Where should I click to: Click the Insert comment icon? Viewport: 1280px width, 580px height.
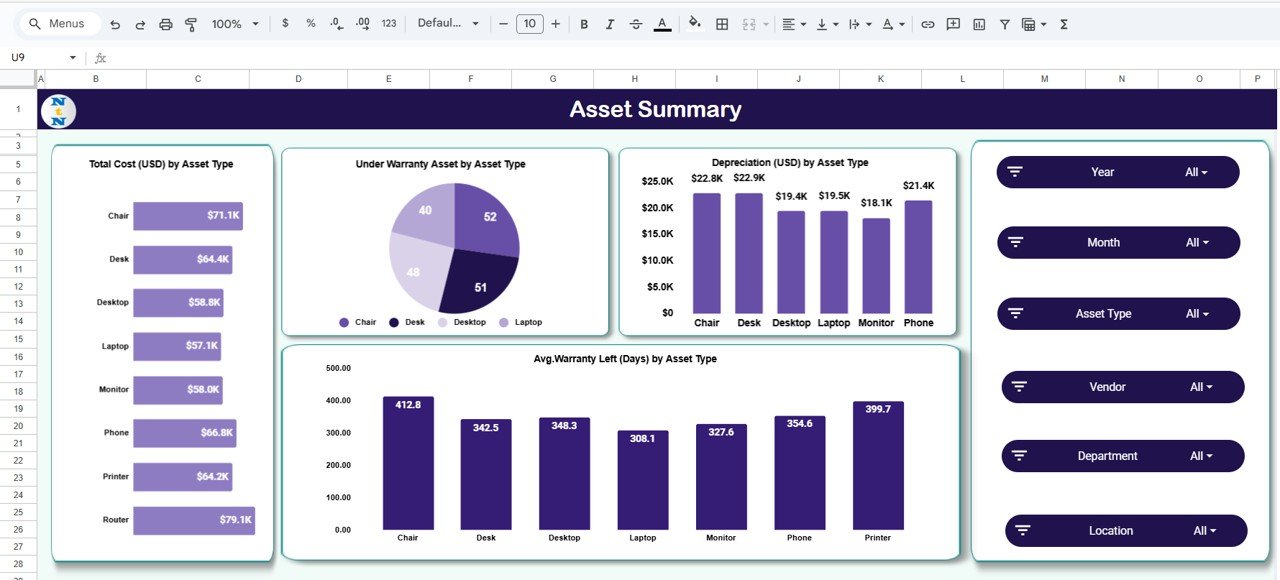pos(953,24)
